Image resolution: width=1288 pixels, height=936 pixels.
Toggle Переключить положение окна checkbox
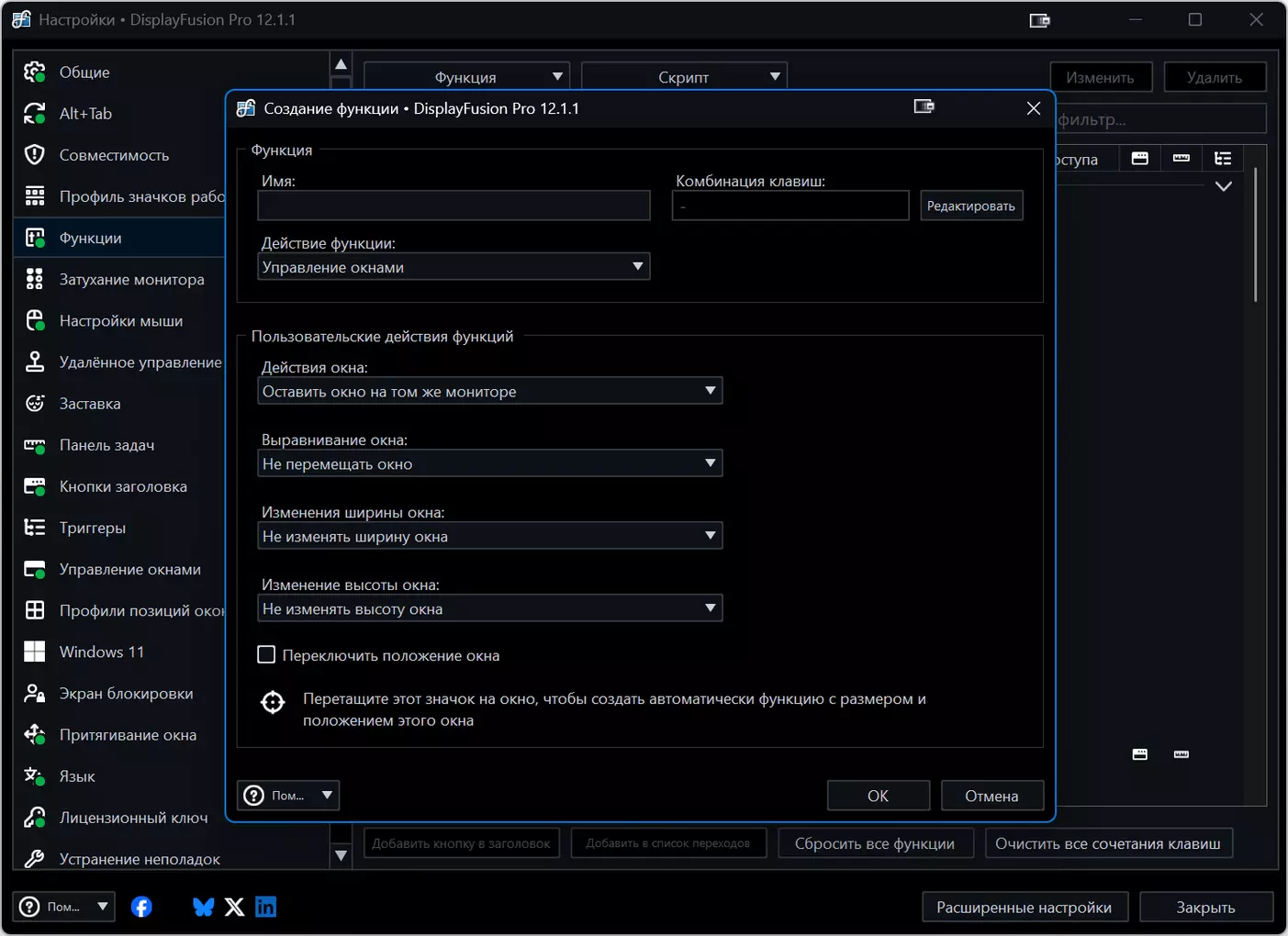tap(266, 655)
